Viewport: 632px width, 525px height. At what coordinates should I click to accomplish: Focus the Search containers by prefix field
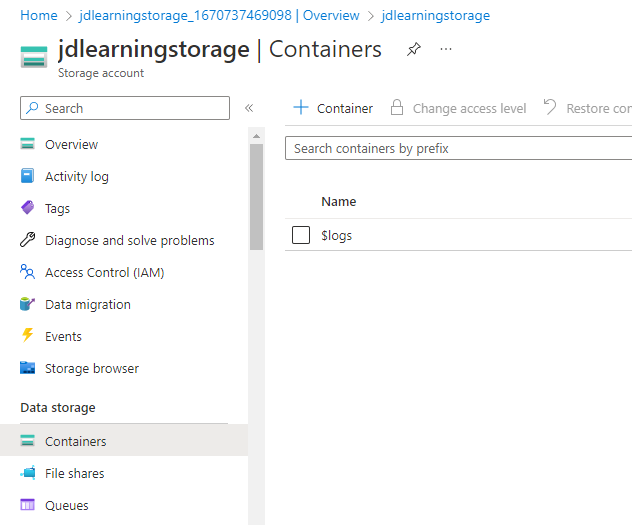click(x=460, y=148)
